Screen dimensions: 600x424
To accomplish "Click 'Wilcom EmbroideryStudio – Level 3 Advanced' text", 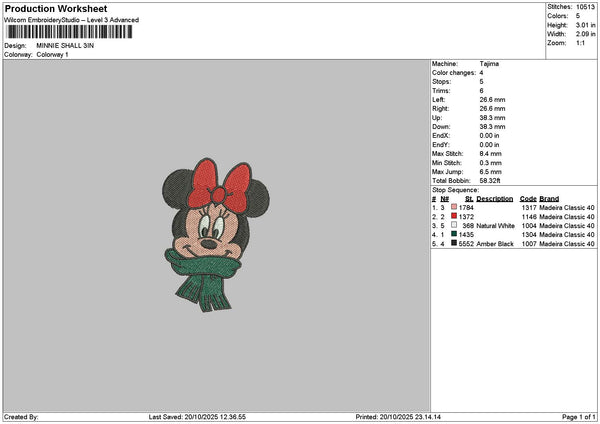I will pos(72,20).
